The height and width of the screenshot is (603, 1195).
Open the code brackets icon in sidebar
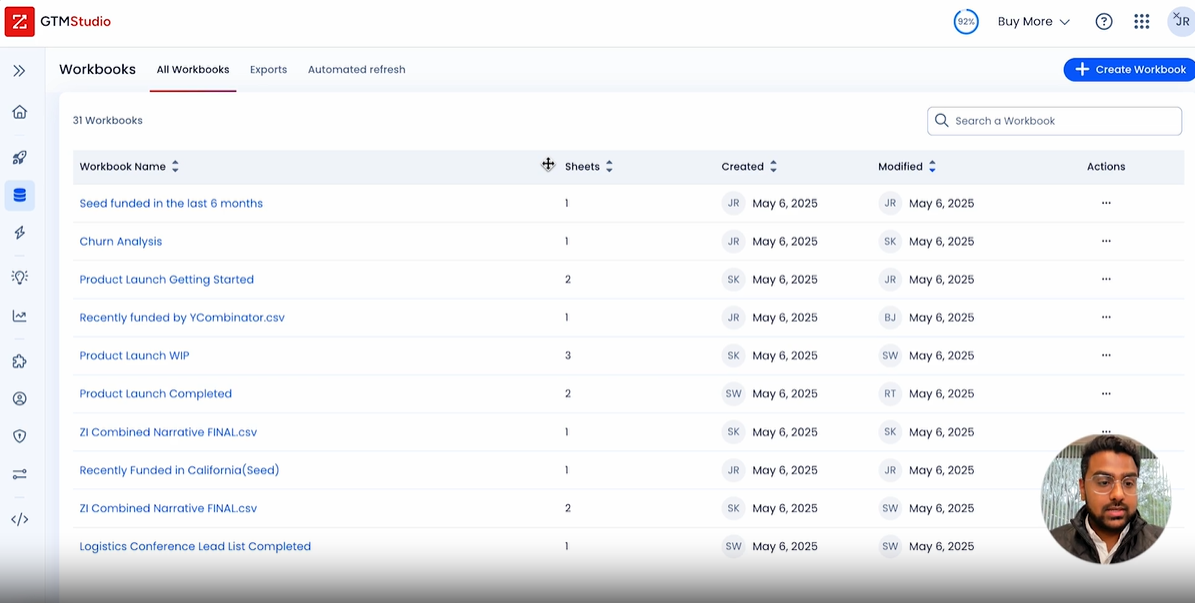pos(20,519)
